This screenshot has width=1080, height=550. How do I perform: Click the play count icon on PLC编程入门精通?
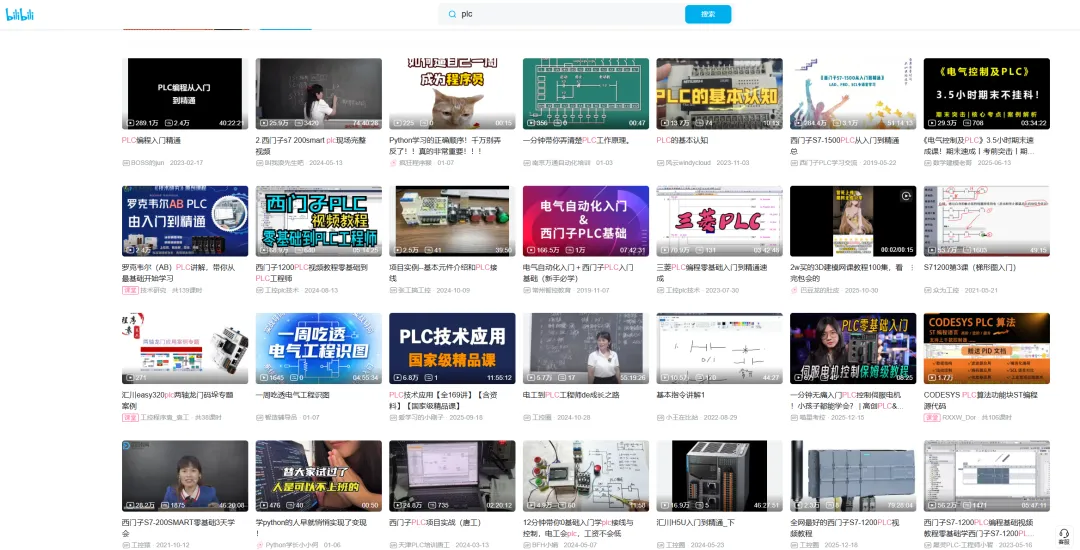click(x=131, y=123)
